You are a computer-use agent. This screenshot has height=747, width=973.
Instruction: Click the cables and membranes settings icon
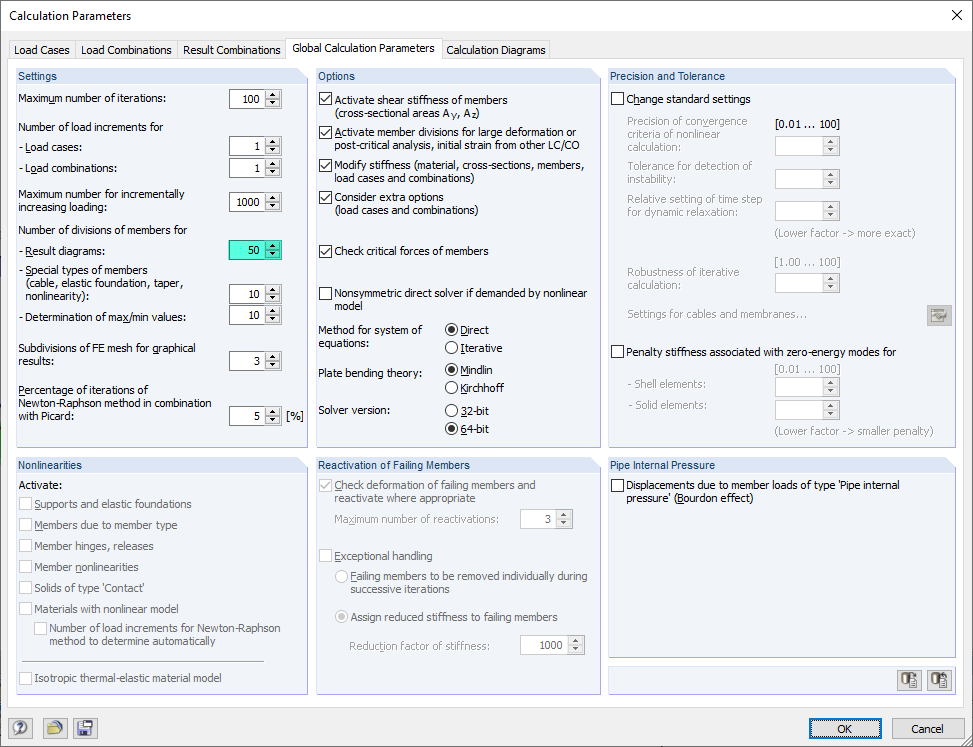click(939, 315)
